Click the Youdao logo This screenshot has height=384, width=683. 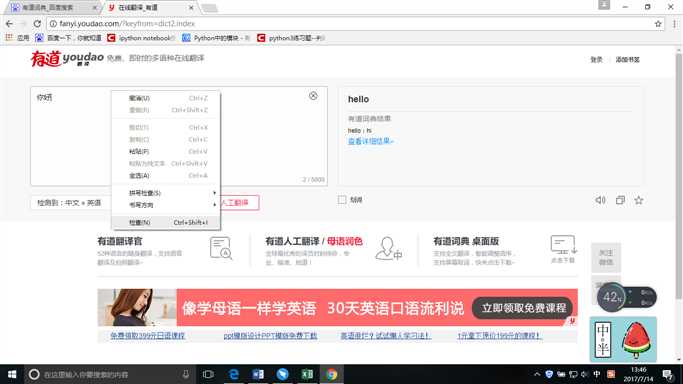[67, 58]
